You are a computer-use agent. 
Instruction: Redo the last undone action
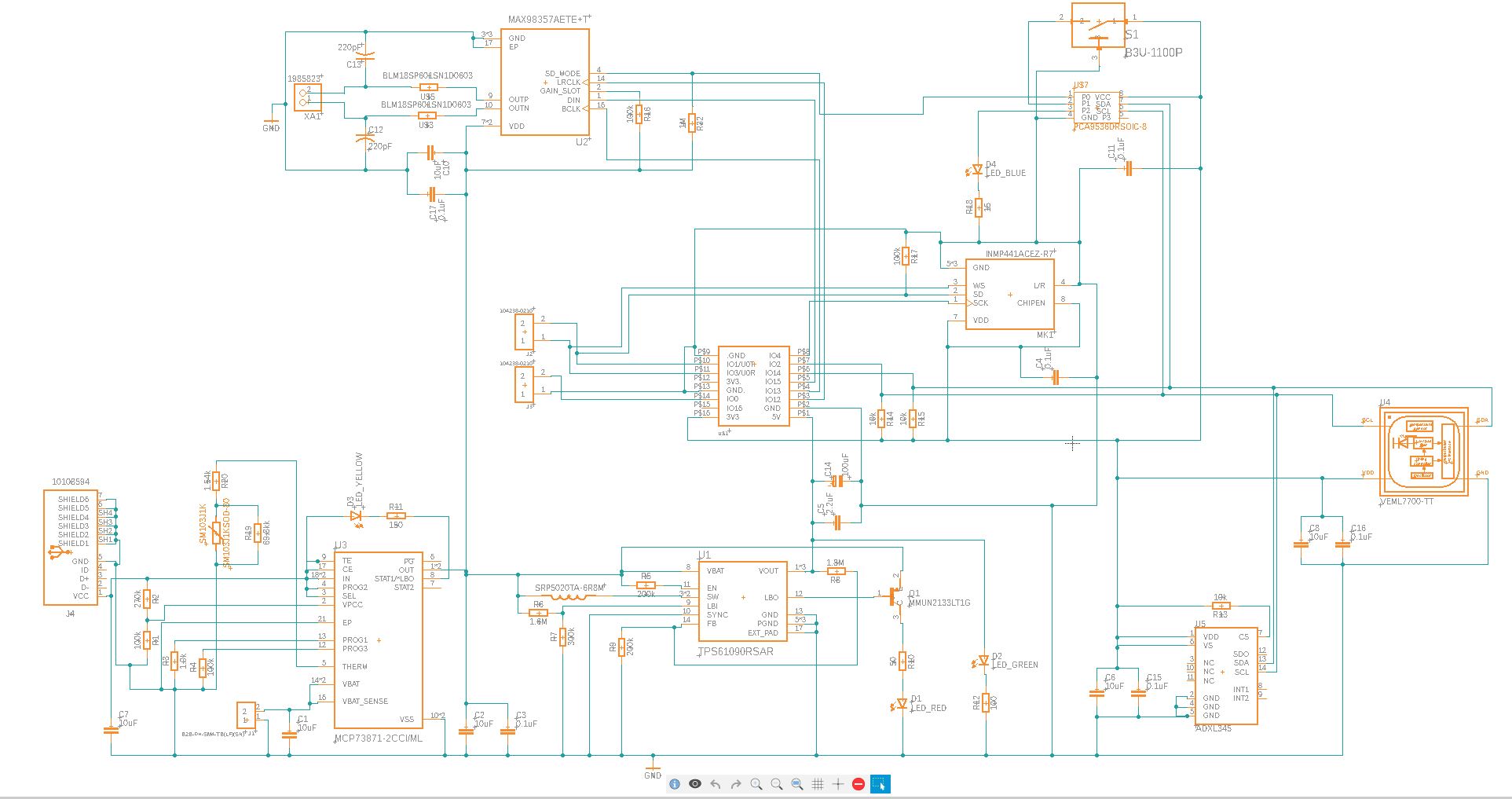[x=736, y=784]
